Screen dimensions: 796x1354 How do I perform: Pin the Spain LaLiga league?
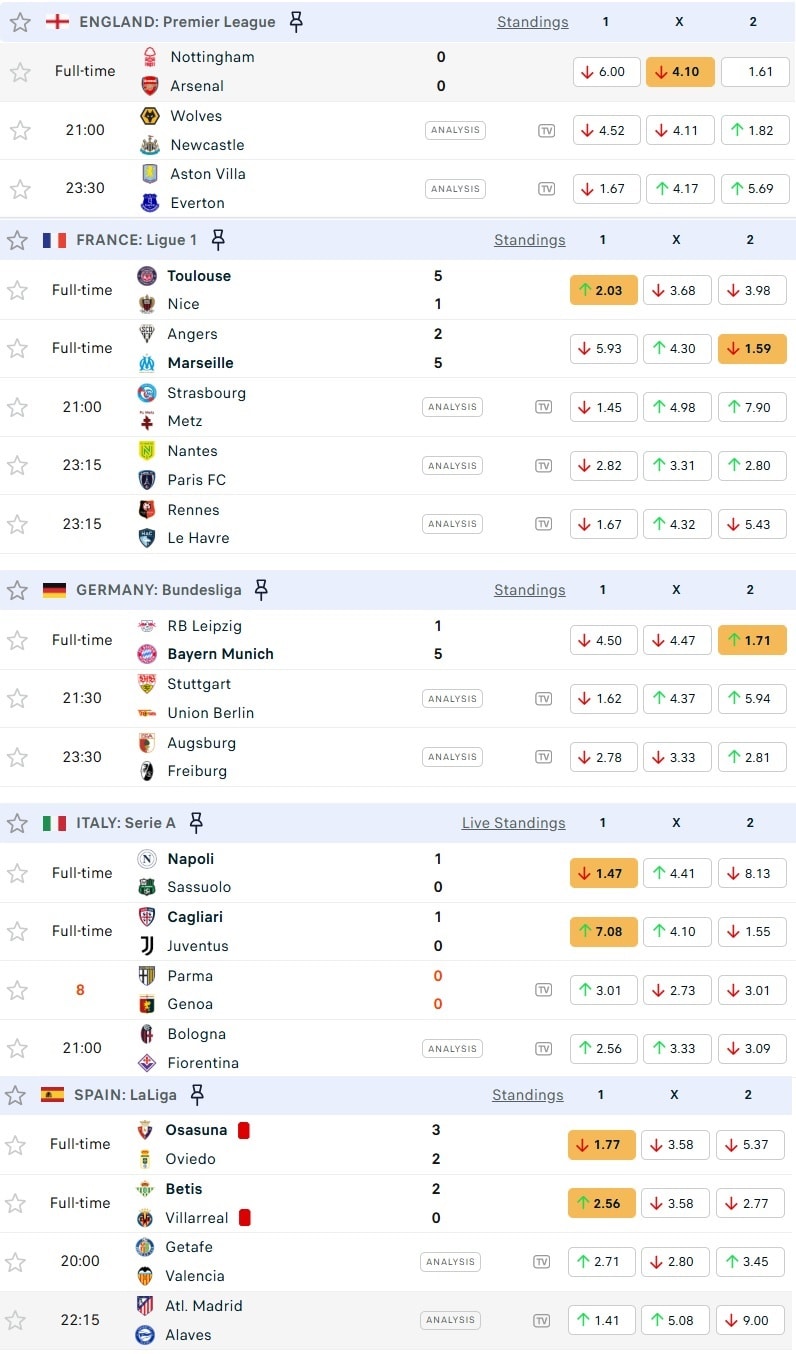click(x=197, y=1095)
